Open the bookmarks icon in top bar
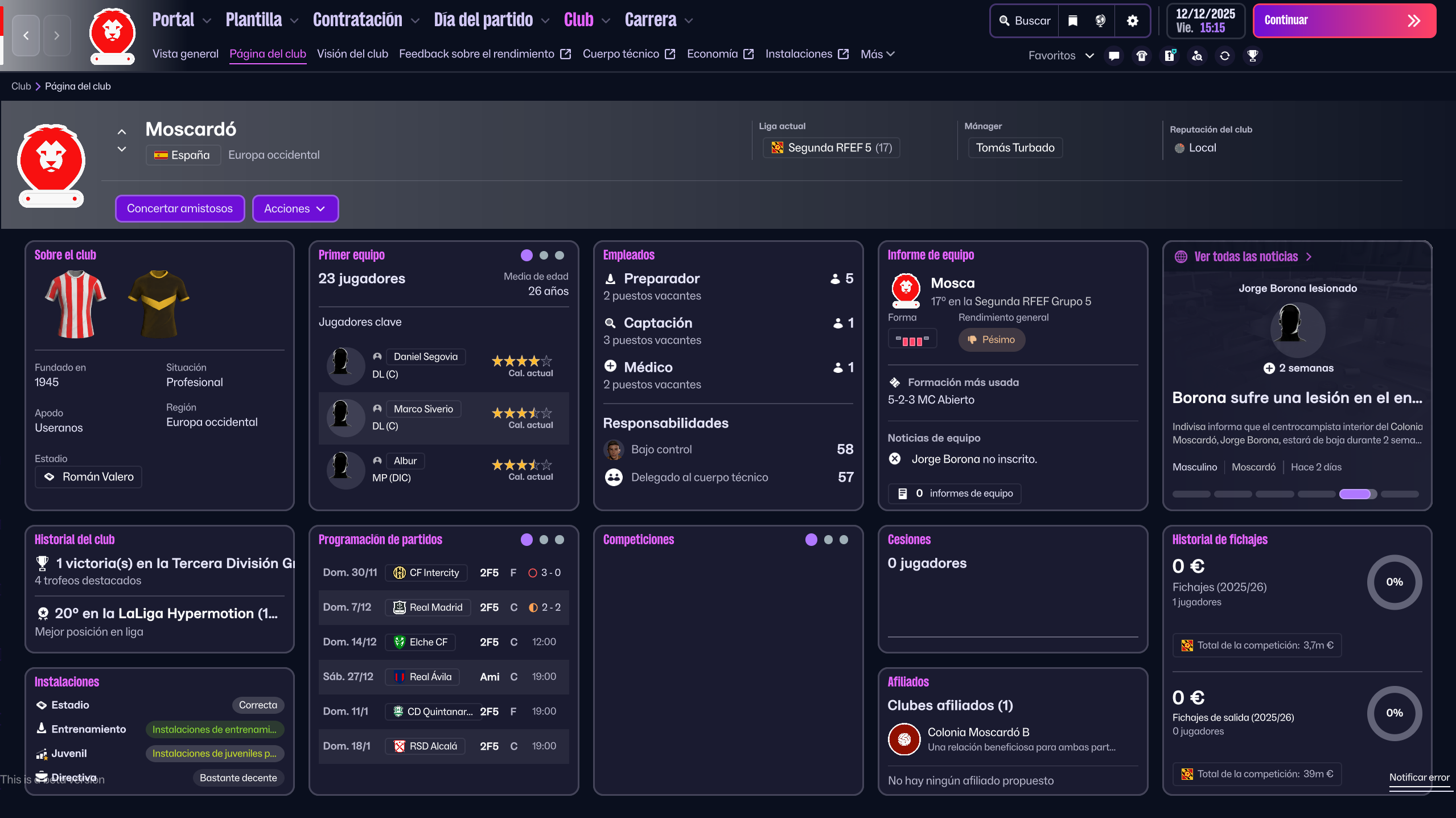1456x818 pixels. tap(1073, 21)
